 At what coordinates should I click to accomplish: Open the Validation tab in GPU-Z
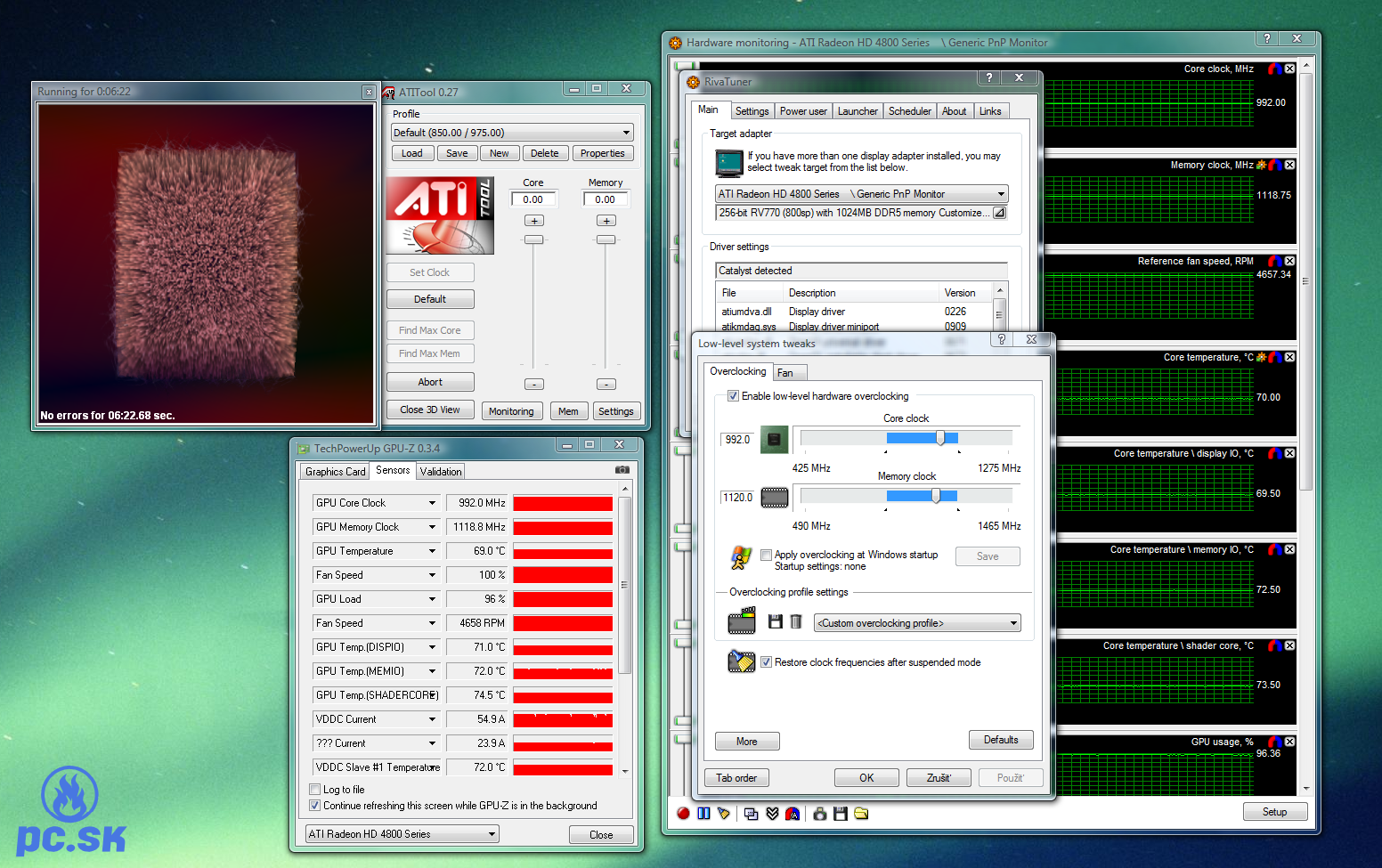click(x=441, y=472)
